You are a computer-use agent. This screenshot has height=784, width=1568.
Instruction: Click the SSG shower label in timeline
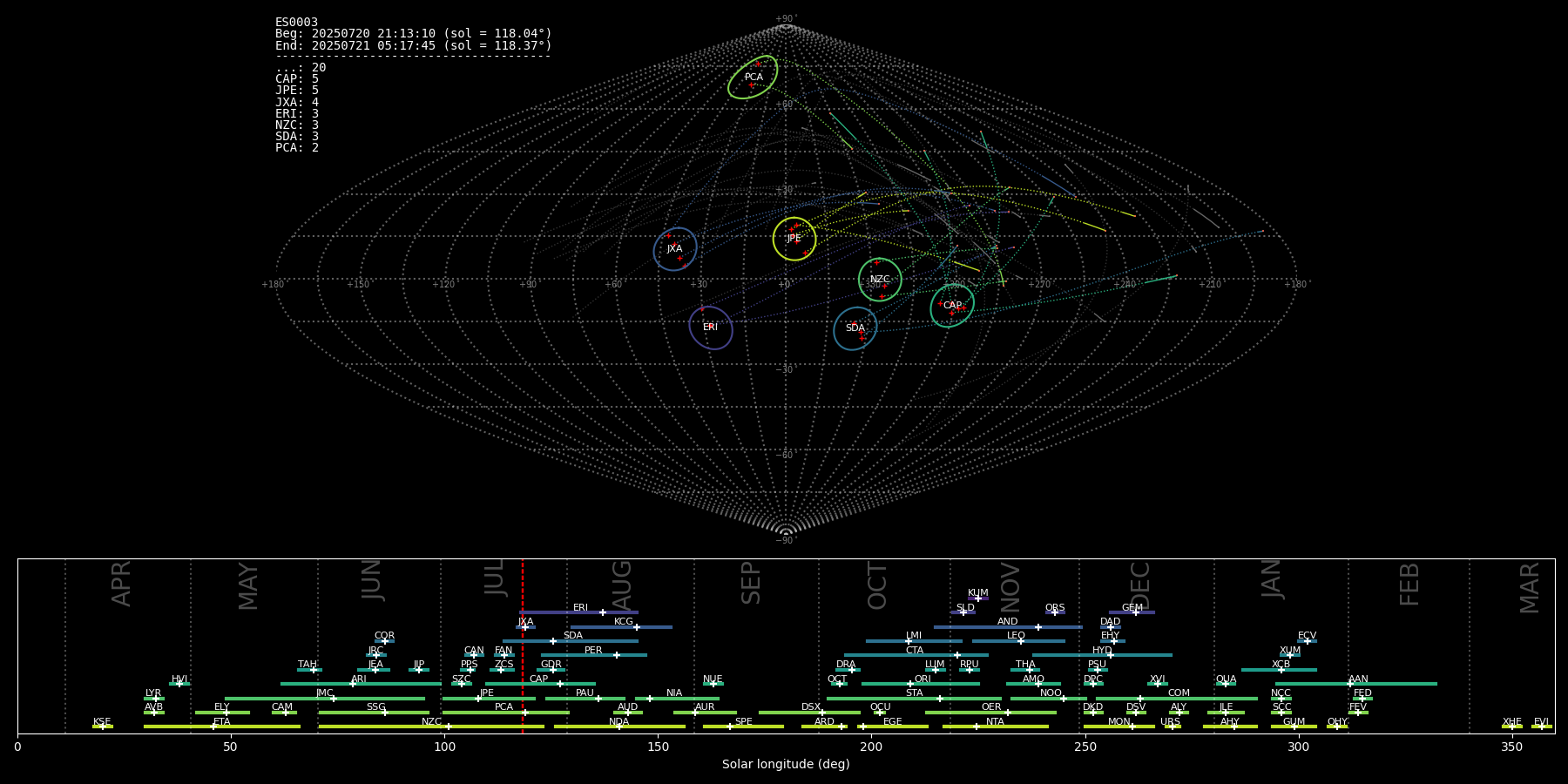[375, 707]
